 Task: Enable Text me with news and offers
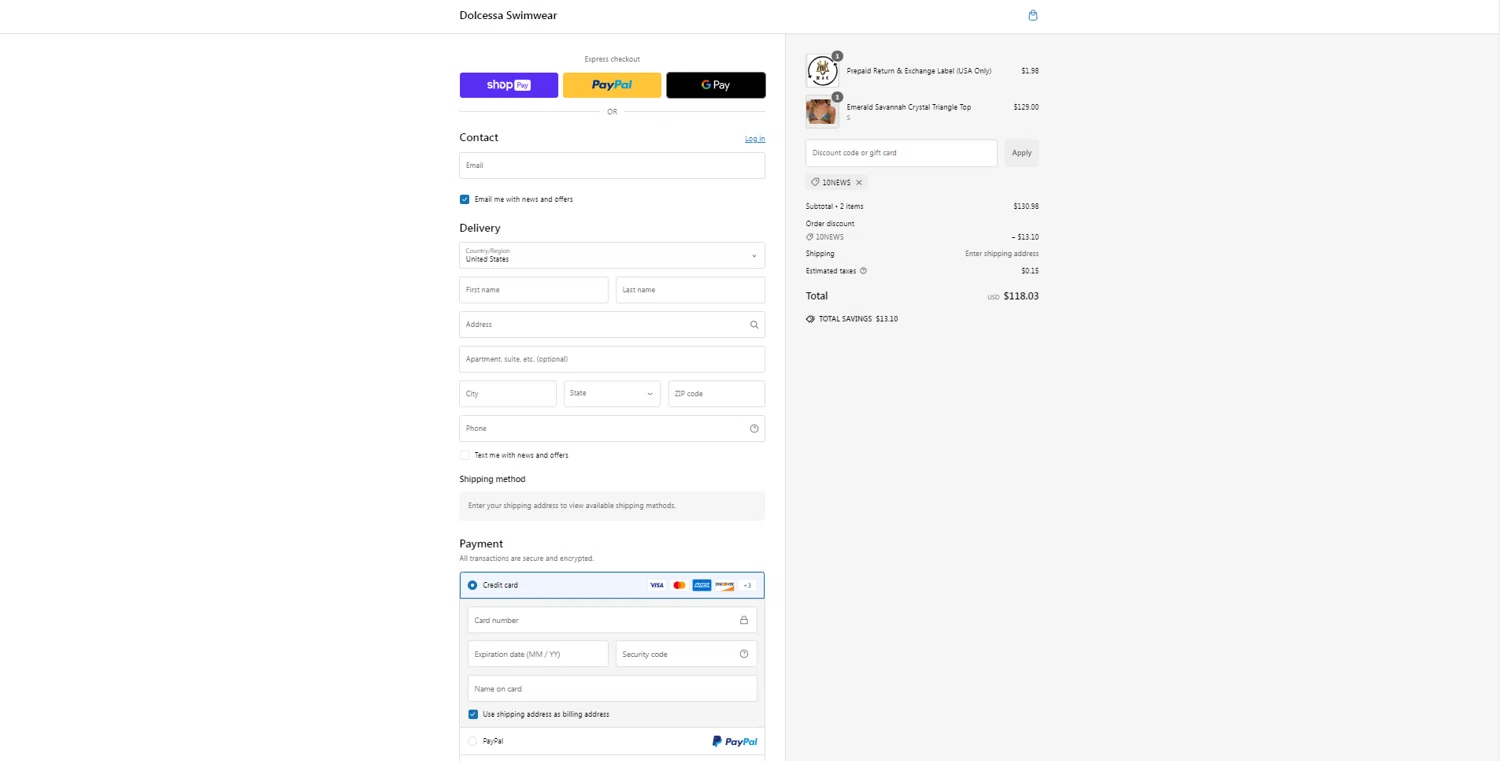click(465, 455)
